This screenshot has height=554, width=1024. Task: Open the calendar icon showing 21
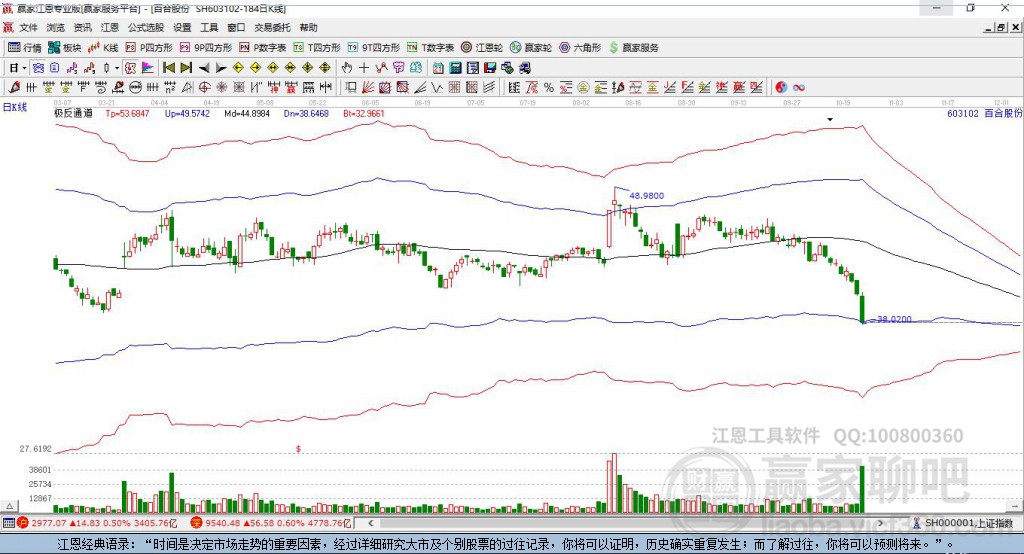(x=438, y=68)
